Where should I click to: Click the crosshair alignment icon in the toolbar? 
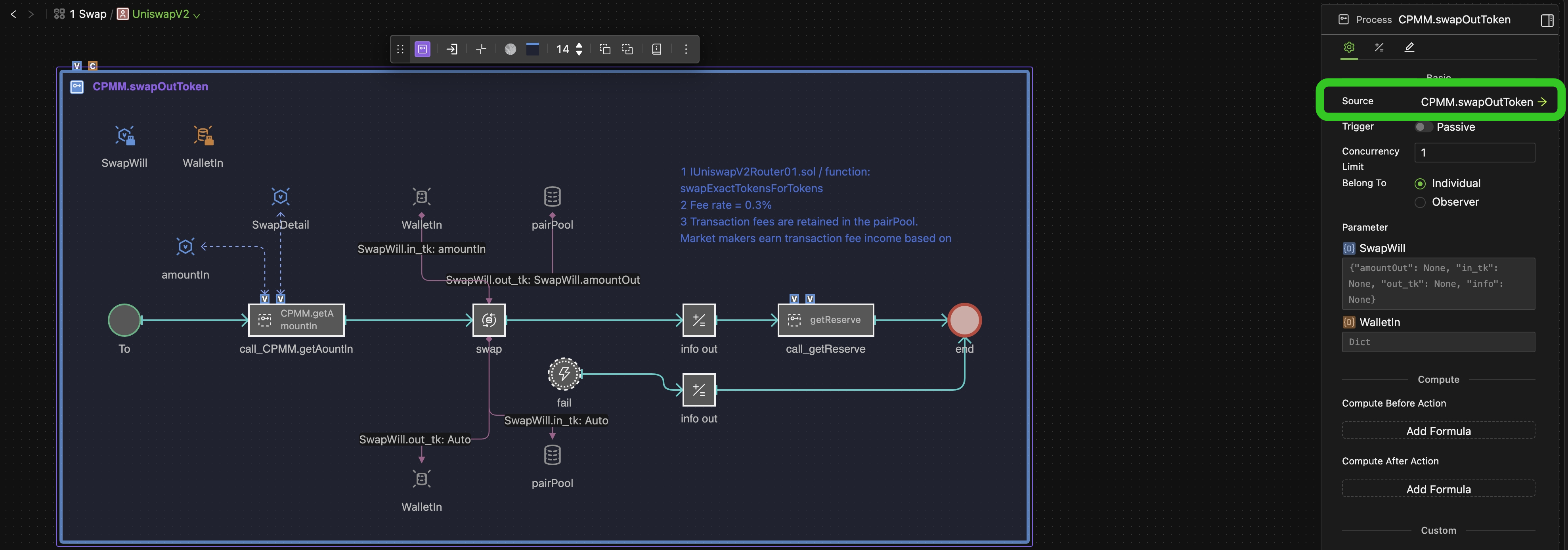click(x=481, y=49)
